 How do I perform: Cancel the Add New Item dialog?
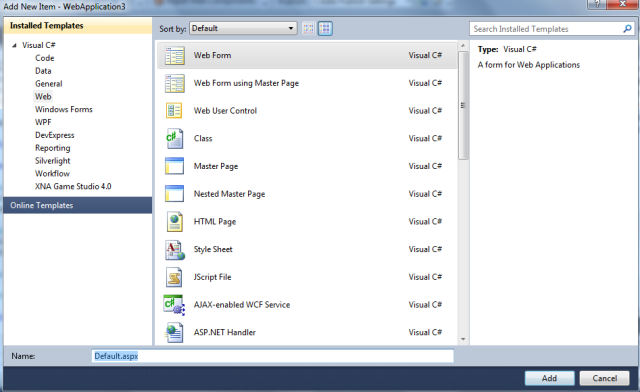(x=604, y=378)
